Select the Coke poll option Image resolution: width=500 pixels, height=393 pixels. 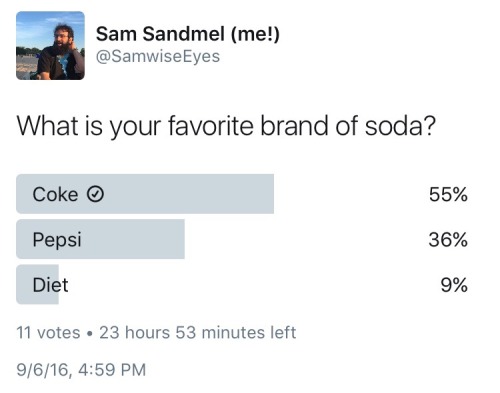coord(242,194)
